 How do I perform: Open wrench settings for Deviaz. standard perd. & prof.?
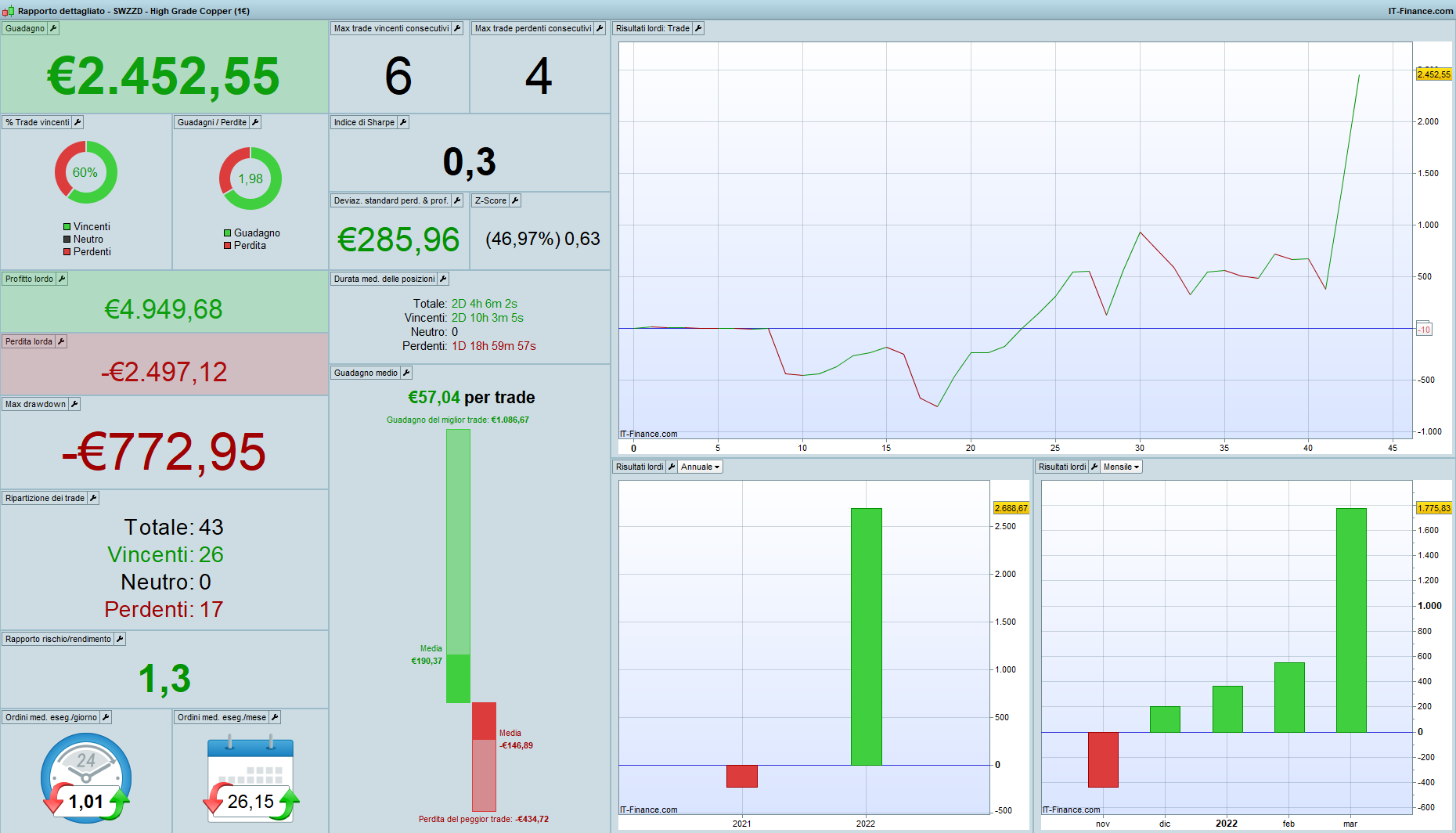click(x=457, y=200)
